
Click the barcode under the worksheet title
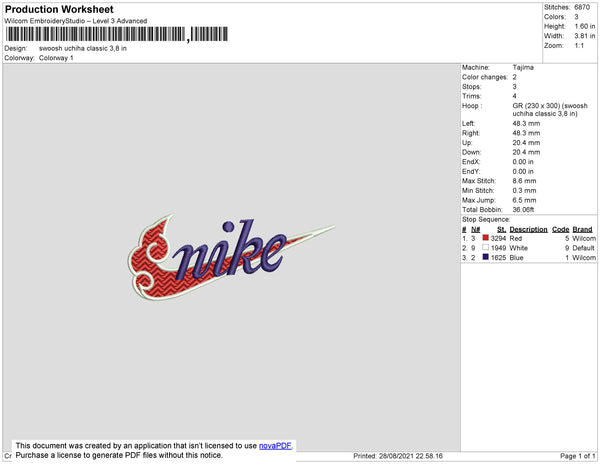[117, 34]
